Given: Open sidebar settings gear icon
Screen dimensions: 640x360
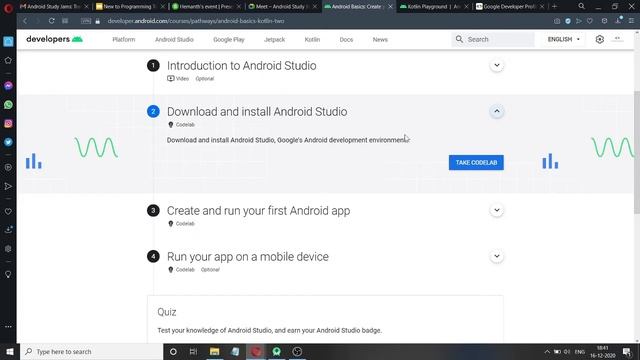Looking at the screenshot, I should point(8,249).
